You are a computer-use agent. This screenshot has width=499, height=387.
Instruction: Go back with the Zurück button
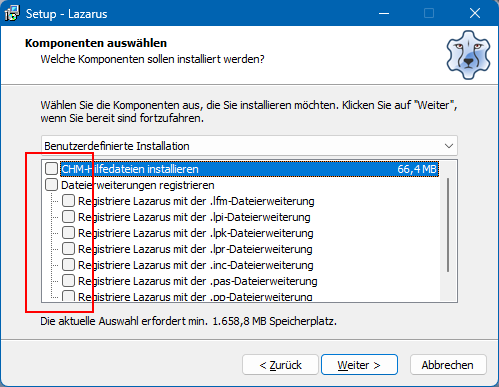(x=280, y=365)
